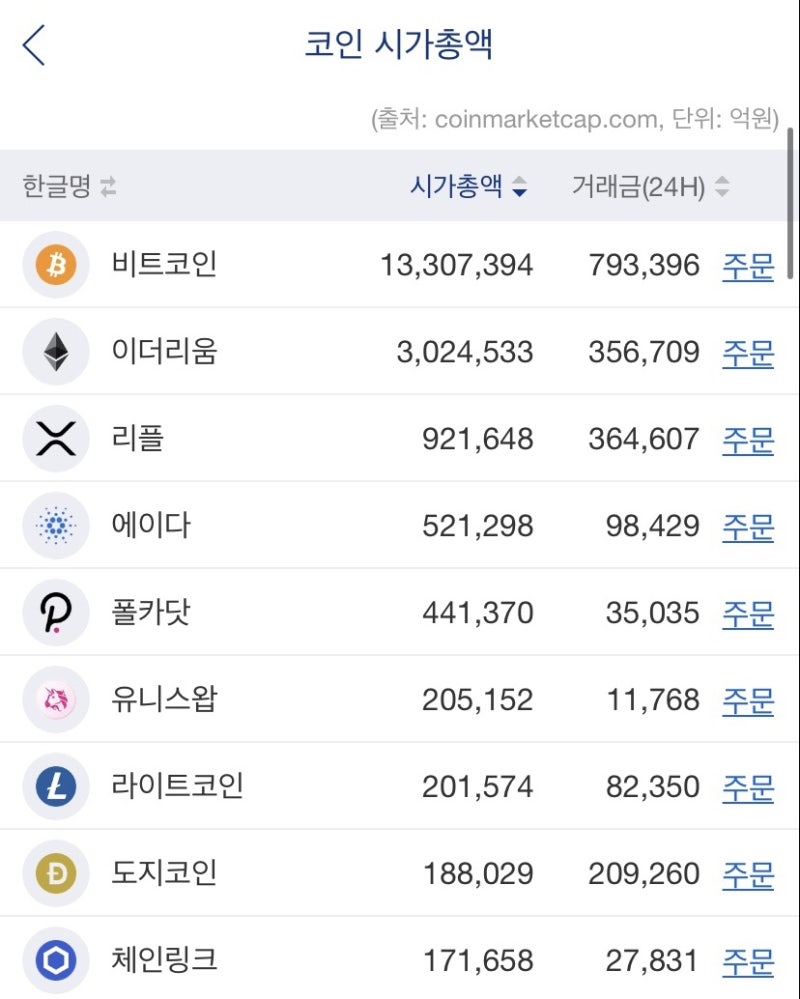Open 주문 link for 도지코인
Viewport: 800px width, 999px height.
pyautogui.click(x=748, y=875)
